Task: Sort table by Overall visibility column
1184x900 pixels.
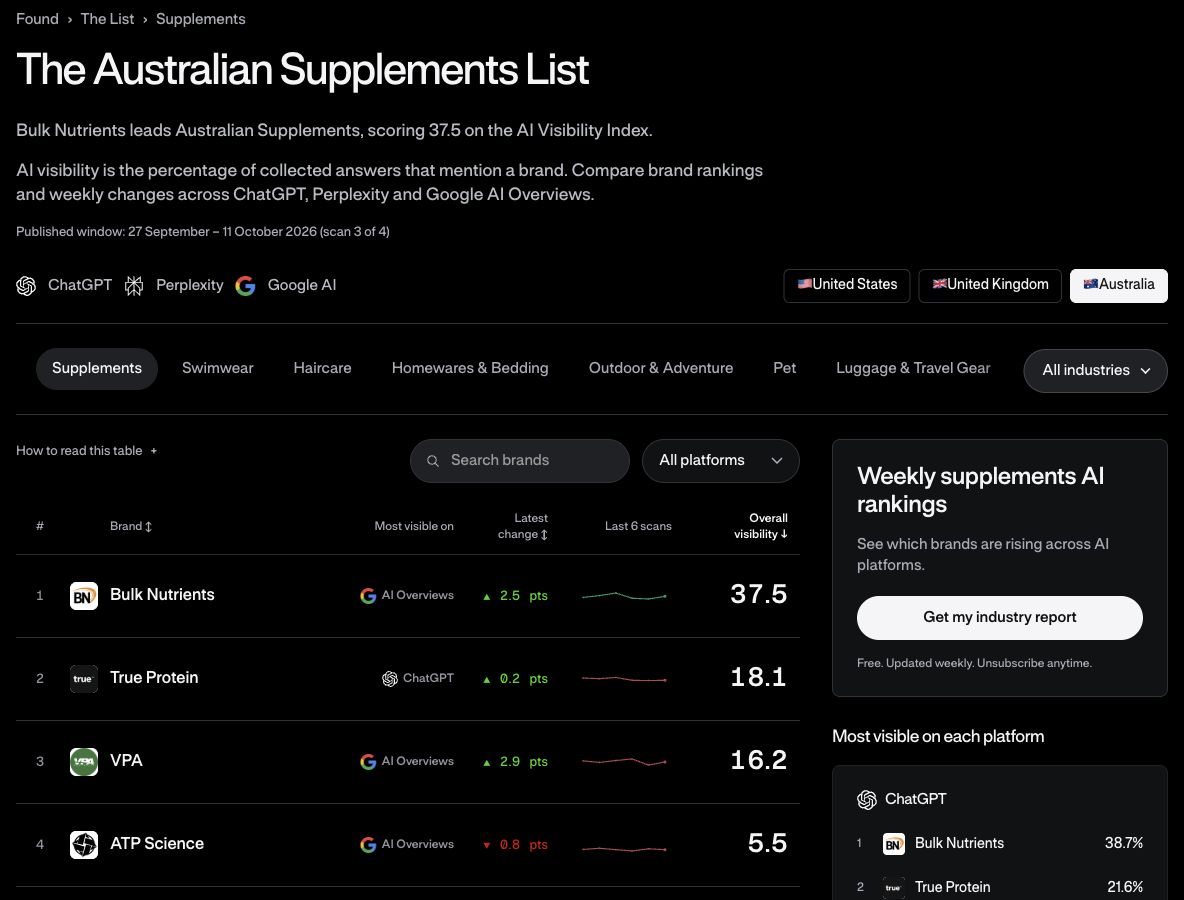Action: 760,526
